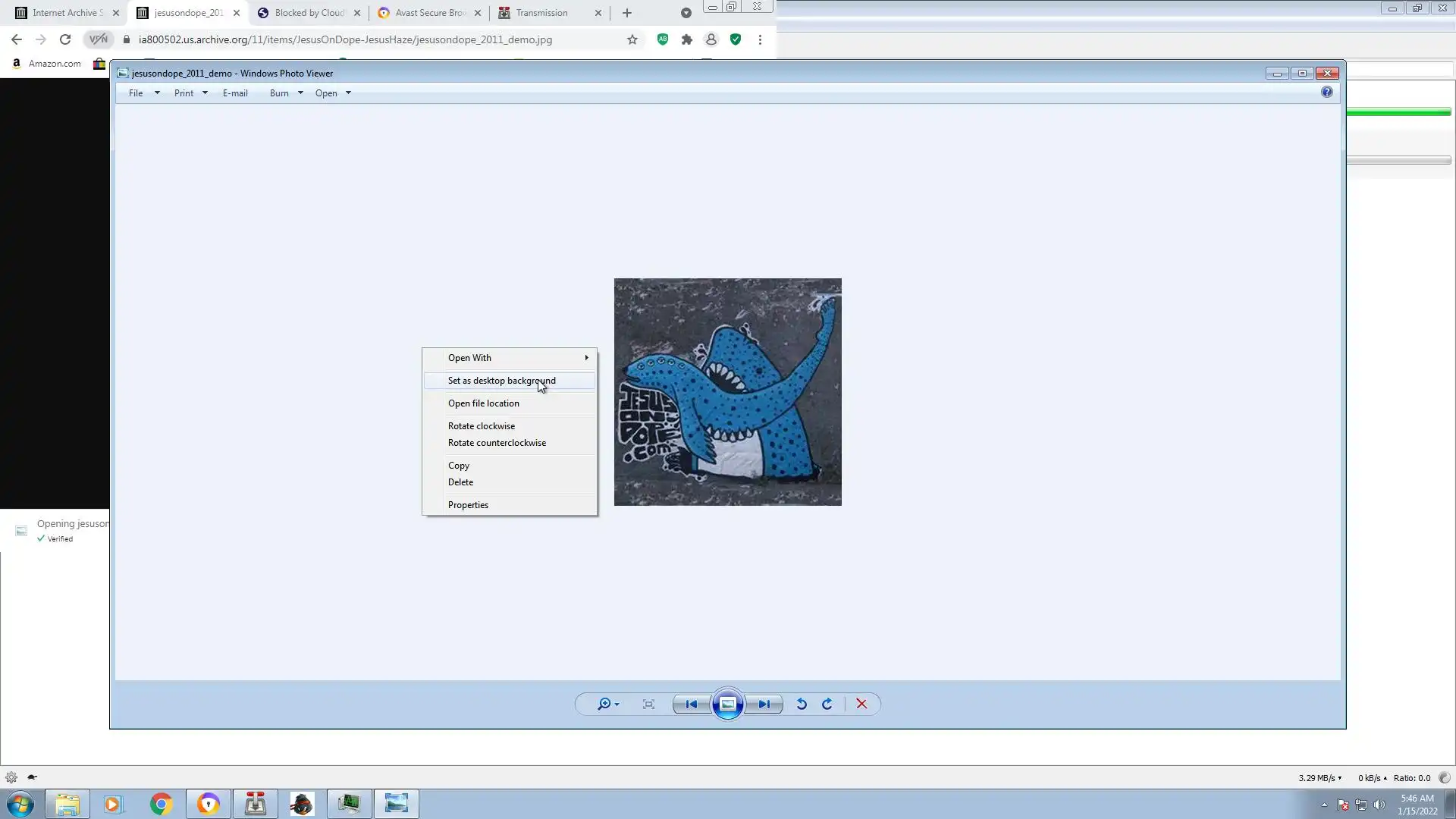Select Properties in the context menu
1456x819 pixels.
coord(468,505)
